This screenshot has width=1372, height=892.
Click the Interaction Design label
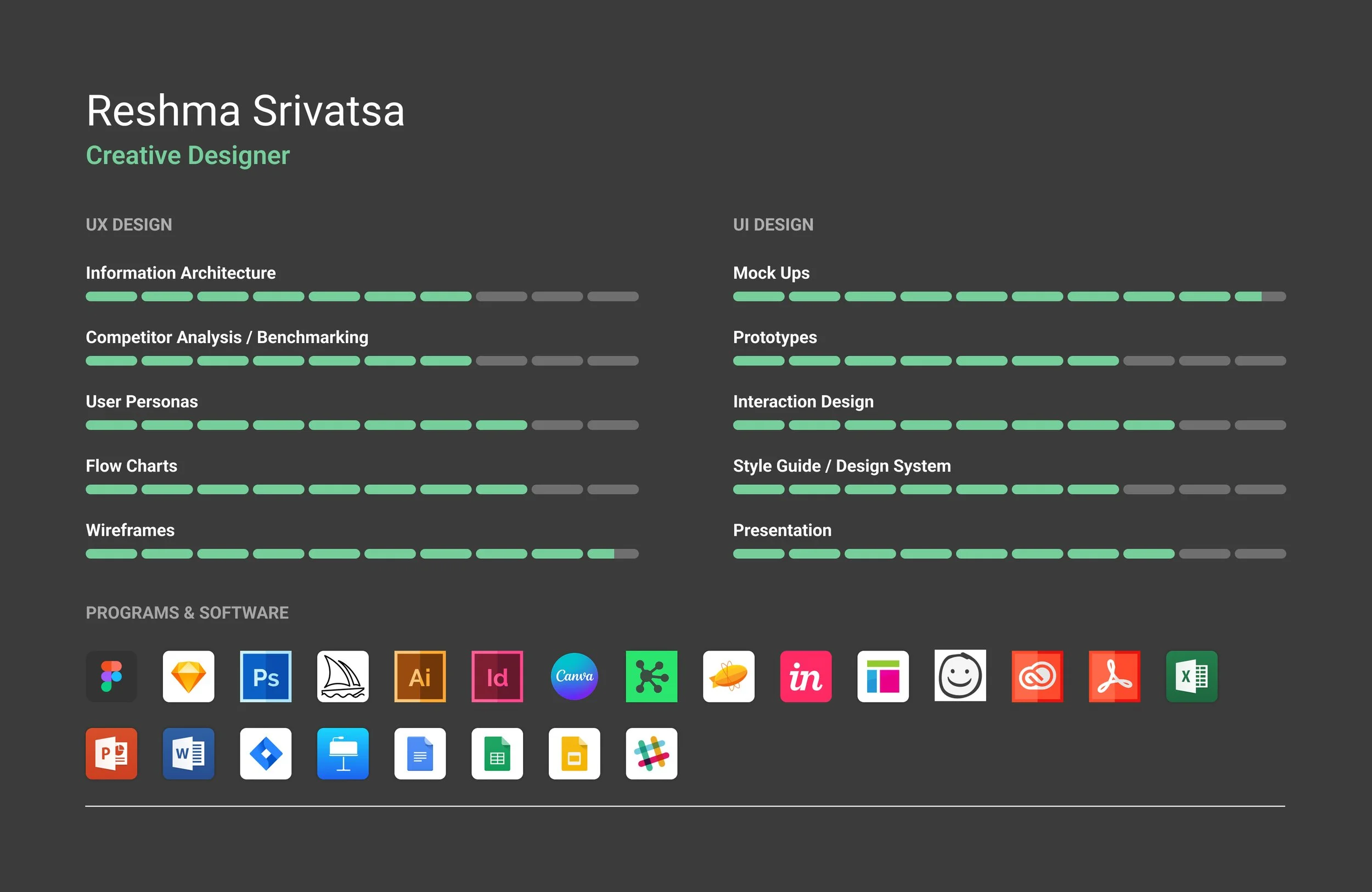803,402
